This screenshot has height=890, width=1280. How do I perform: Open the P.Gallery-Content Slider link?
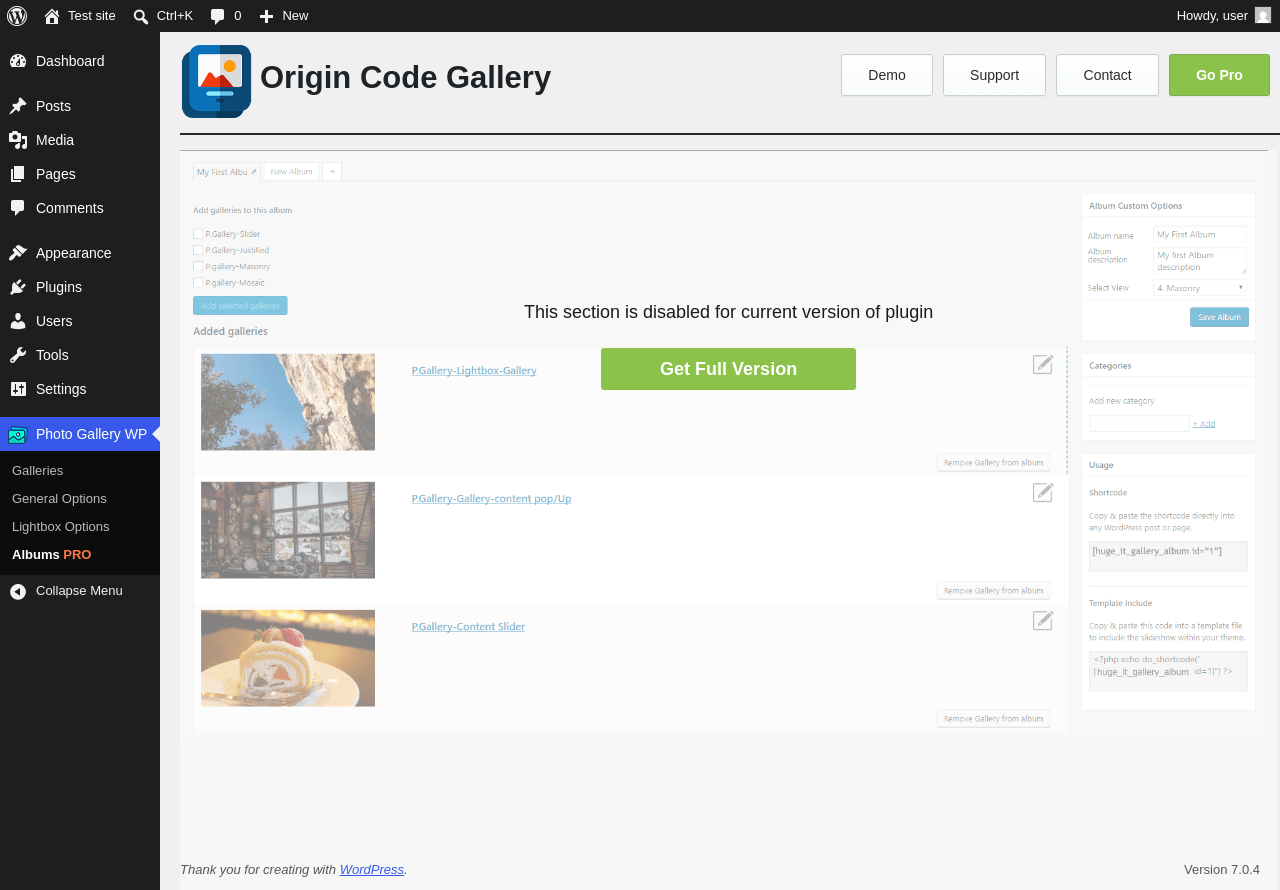coord(468,626)
